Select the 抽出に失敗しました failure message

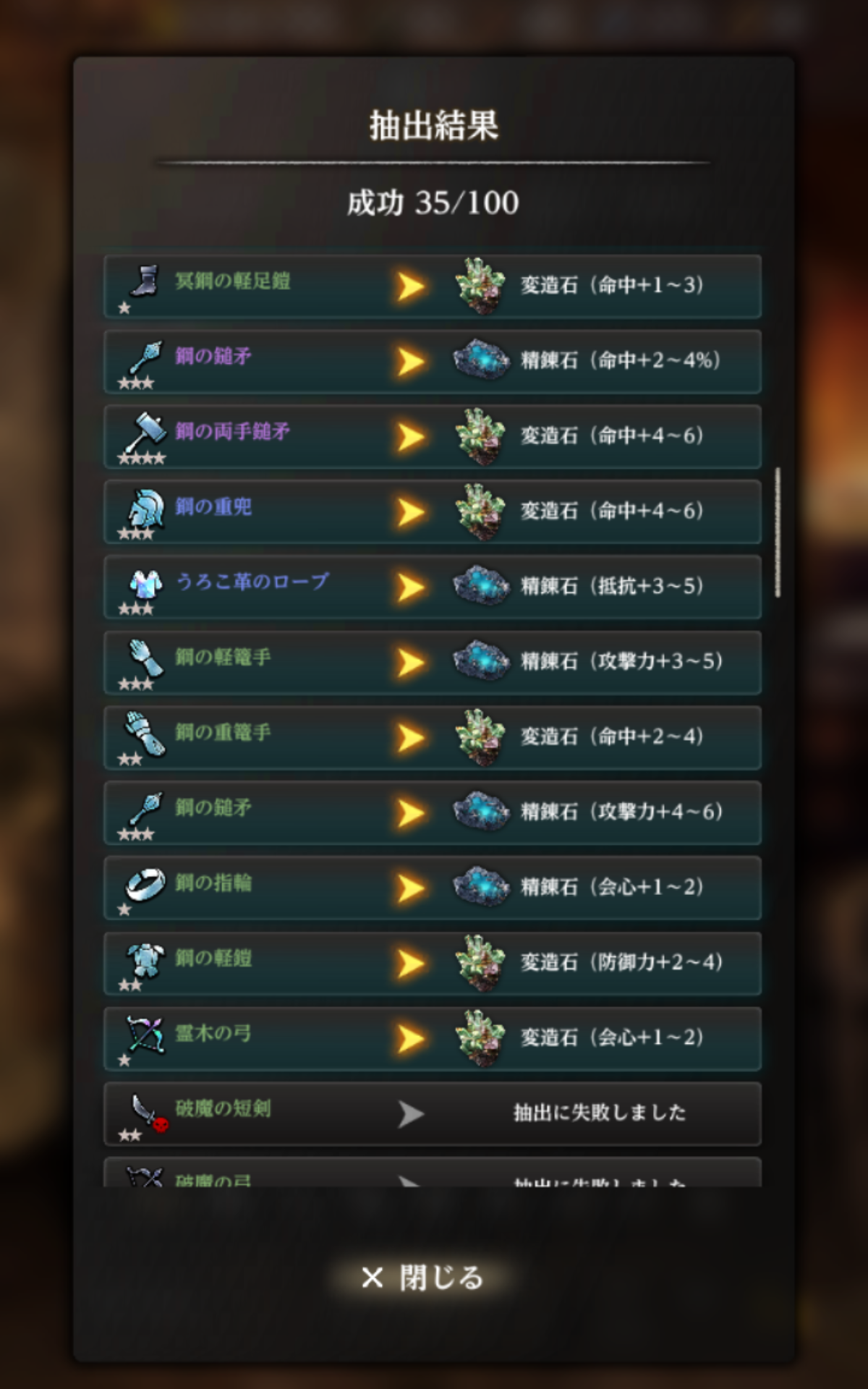pos(600,1113)
